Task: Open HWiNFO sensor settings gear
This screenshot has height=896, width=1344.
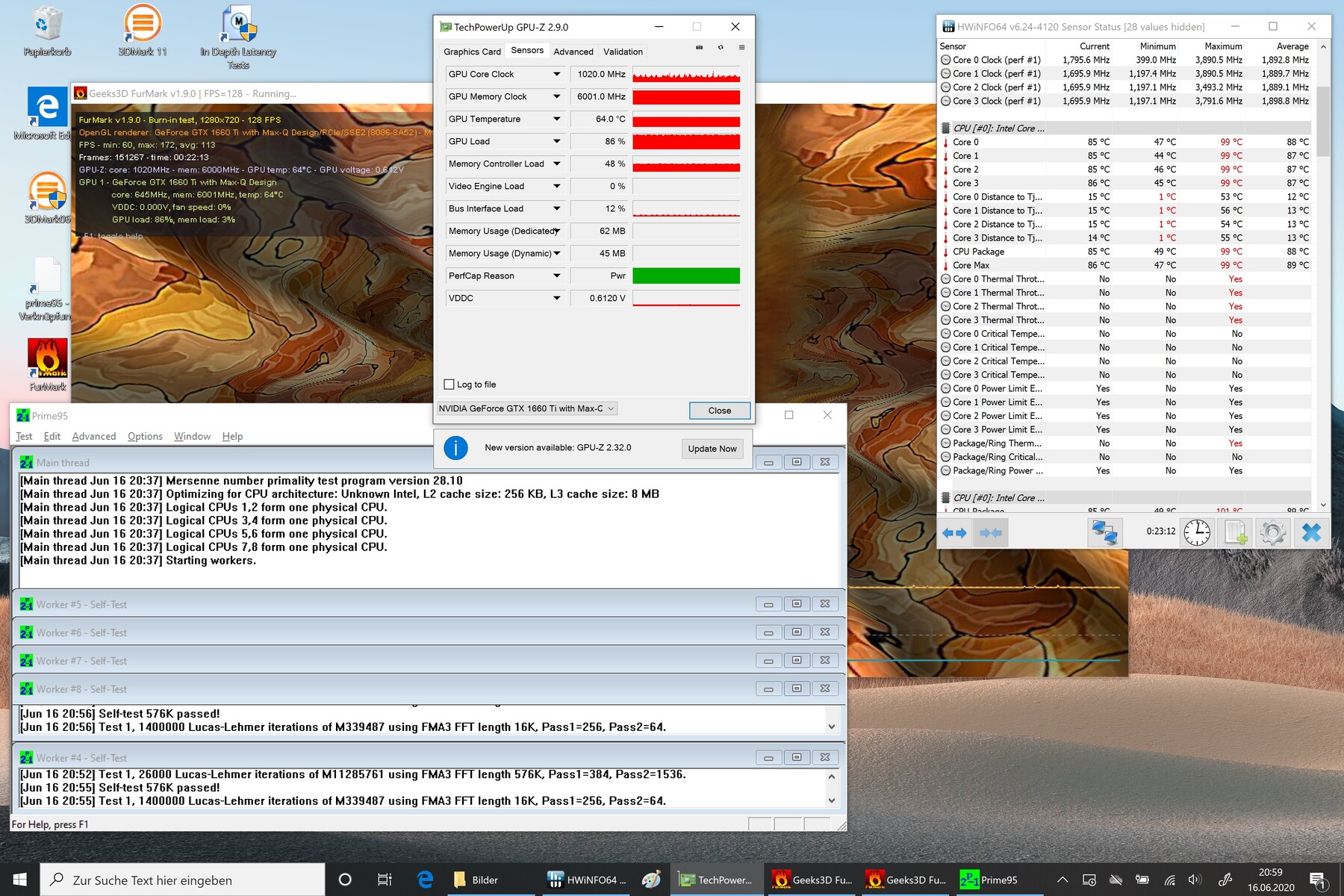Action: (x=1273, y=532)
